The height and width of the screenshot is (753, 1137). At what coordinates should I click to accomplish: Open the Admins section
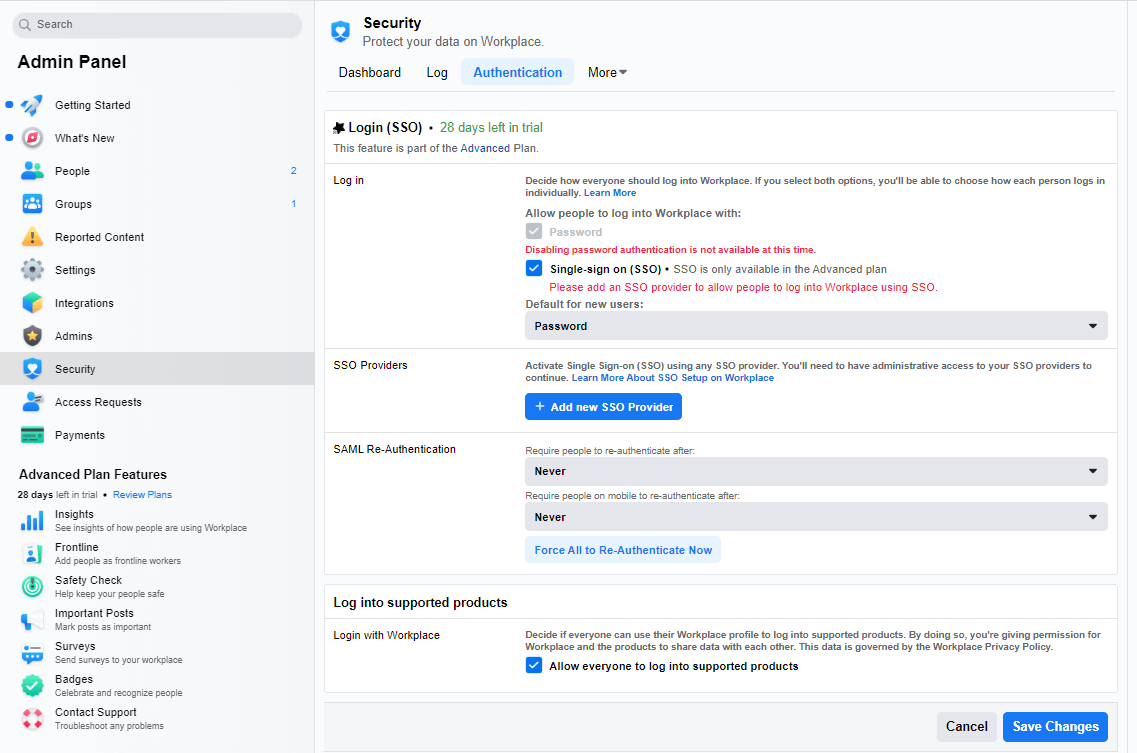click(x=157, y=336)
